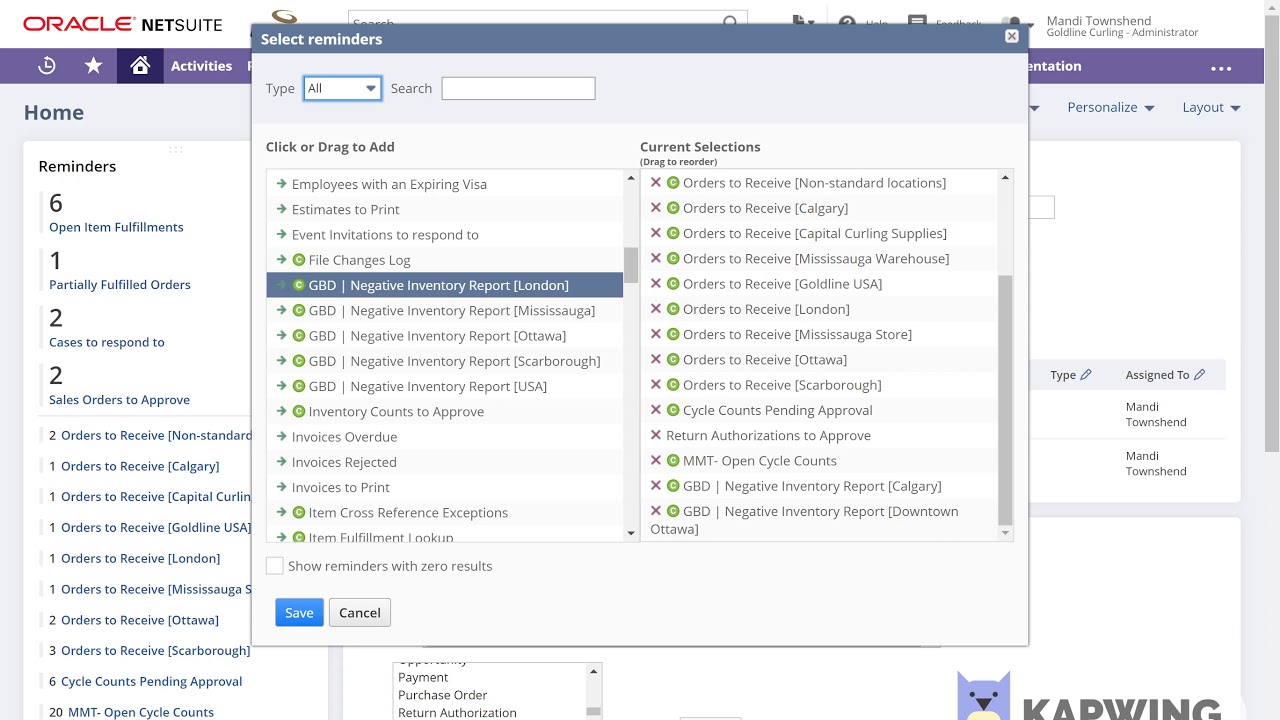Add GBD Negative Inventory Report [USA]
The image size is (1280, 720).
pyautogui.click(x=444, y=386)
